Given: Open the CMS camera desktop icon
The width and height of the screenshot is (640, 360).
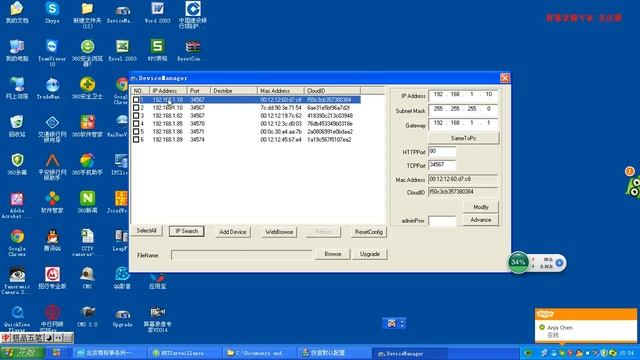Looking at the screenshot, I should click(87, 278).
